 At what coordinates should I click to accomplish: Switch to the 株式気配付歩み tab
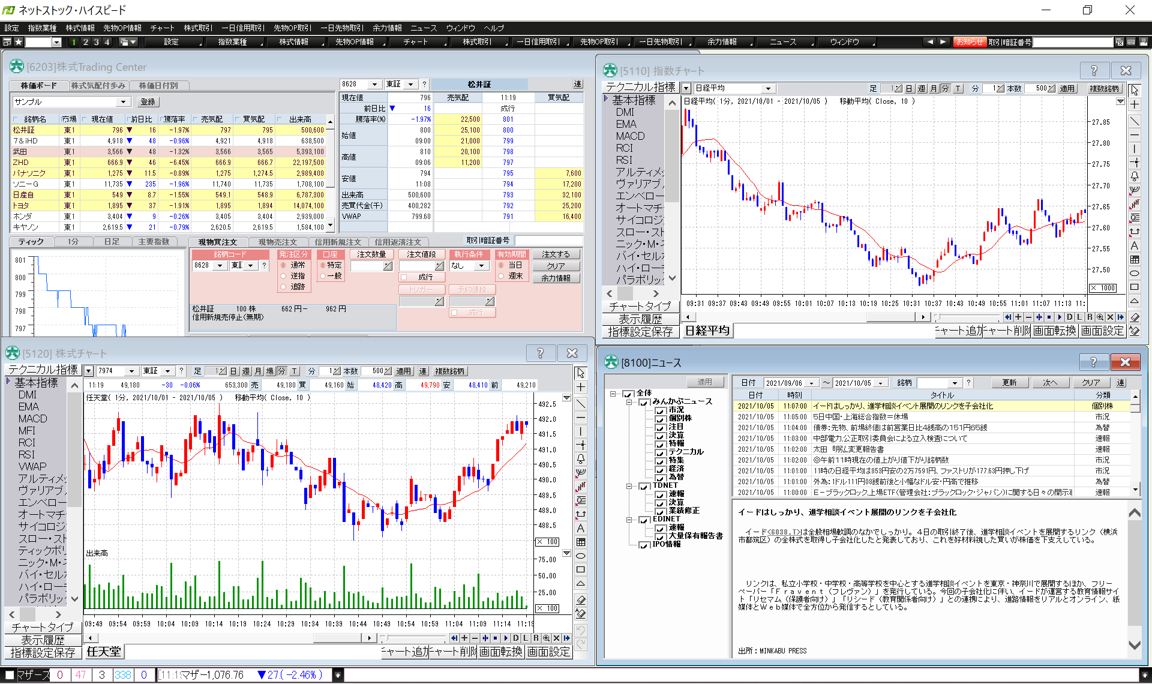click(98, 85)
